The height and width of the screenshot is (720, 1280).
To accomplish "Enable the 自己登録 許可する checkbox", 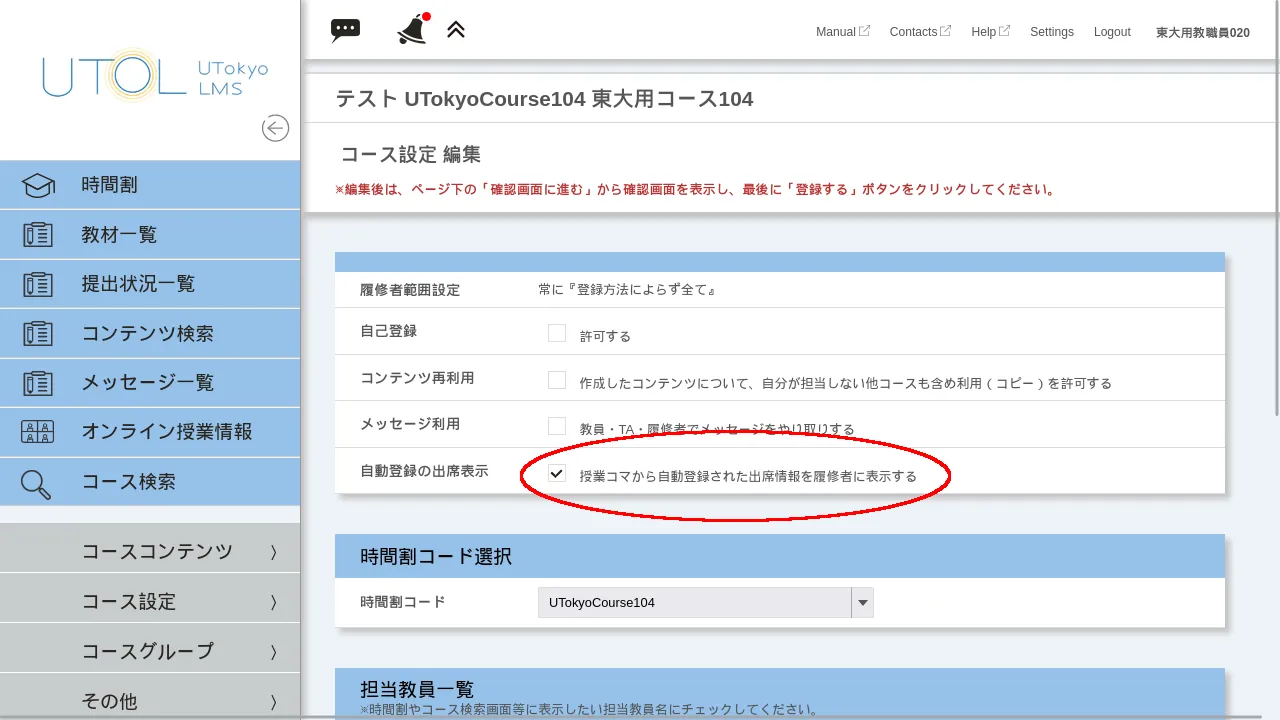I will [557, 333].
